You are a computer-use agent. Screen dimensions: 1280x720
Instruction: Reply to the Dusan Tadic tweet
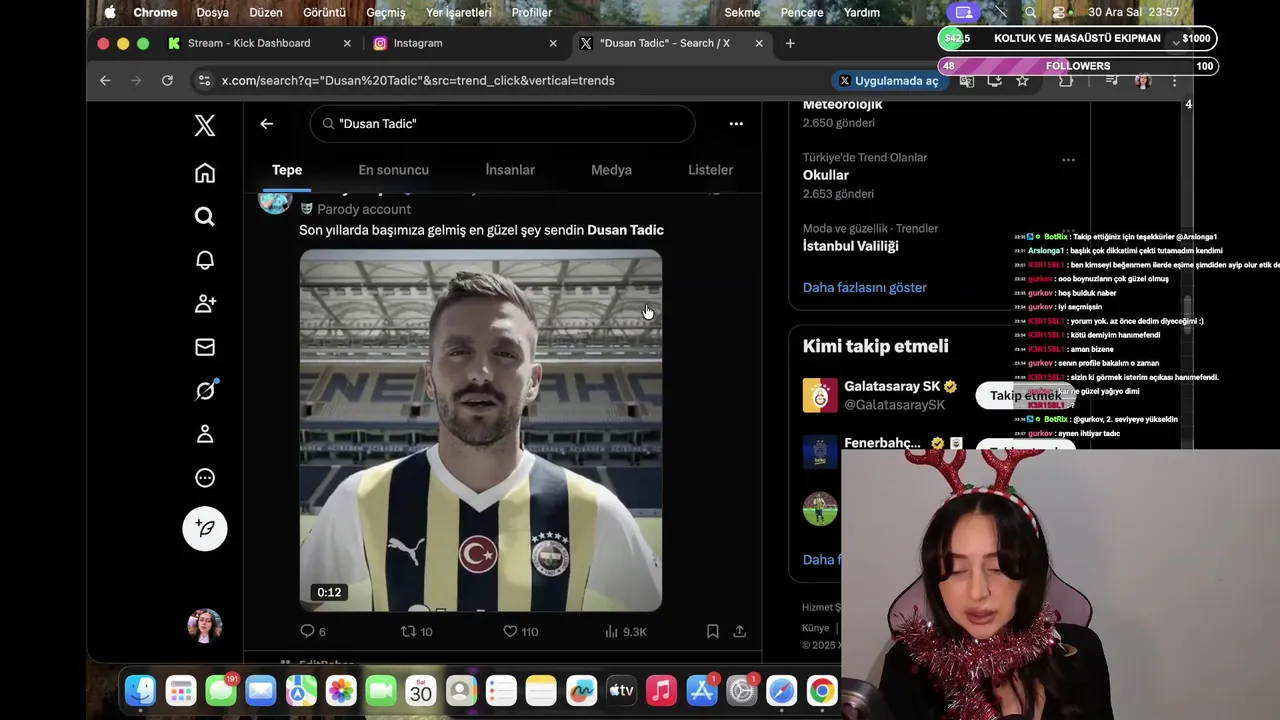pos(313,632)
